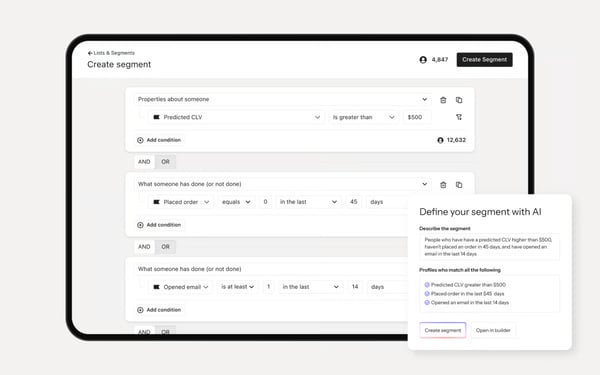
Task: Go back via the Lists & Segments link
Action: (x=111, y=53)
